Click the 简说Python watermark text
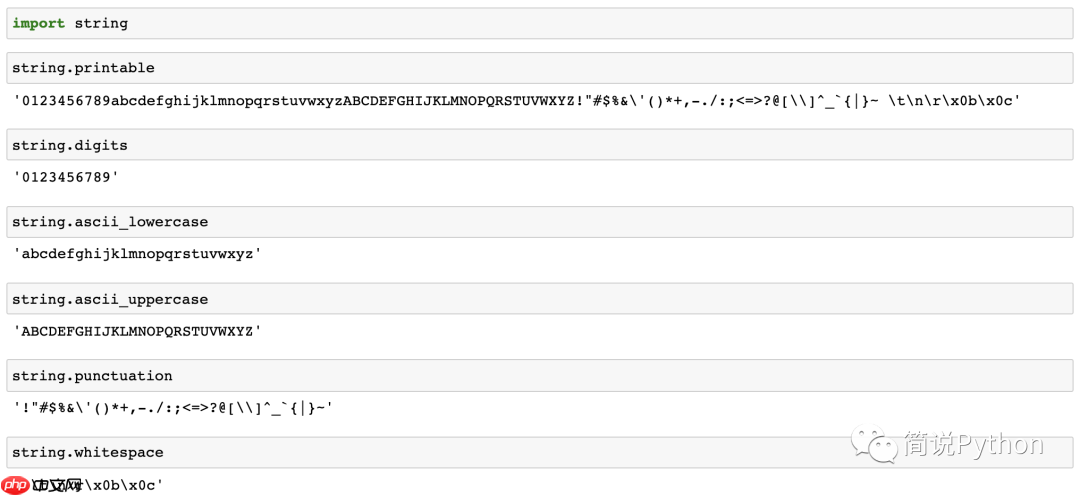 973,445
